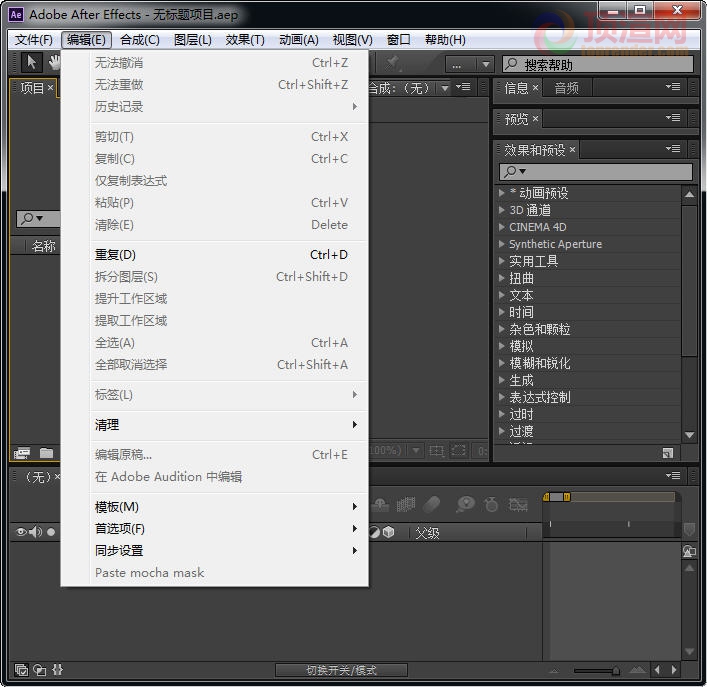Toggle the In/Out/Duration braces pane button
The image size is (707, 687).
pyautogui.click(x=57, y=670)
